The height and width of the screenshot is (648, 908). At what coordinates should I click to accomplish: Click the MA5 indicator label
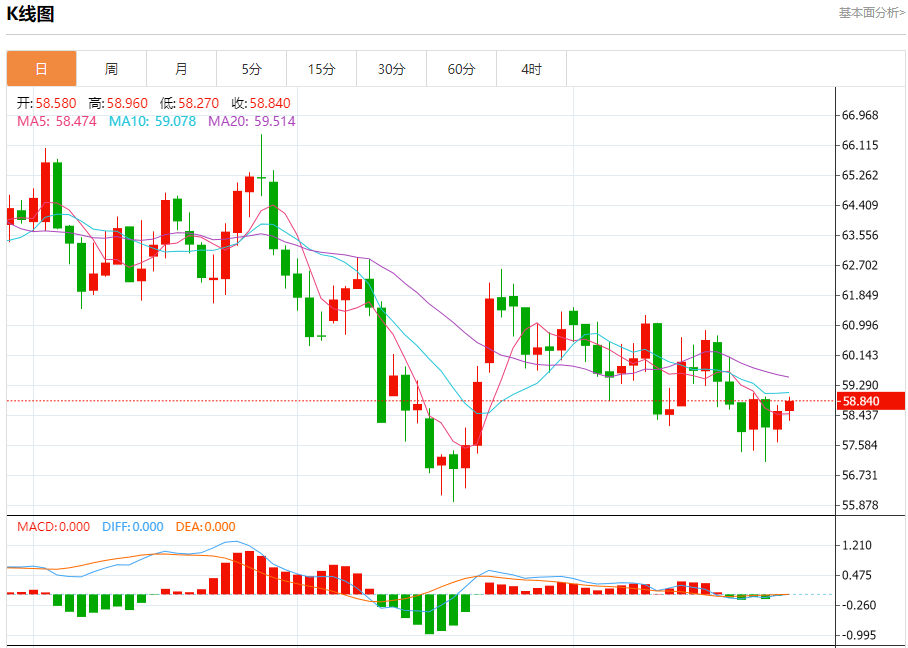(x=56, y=121)
